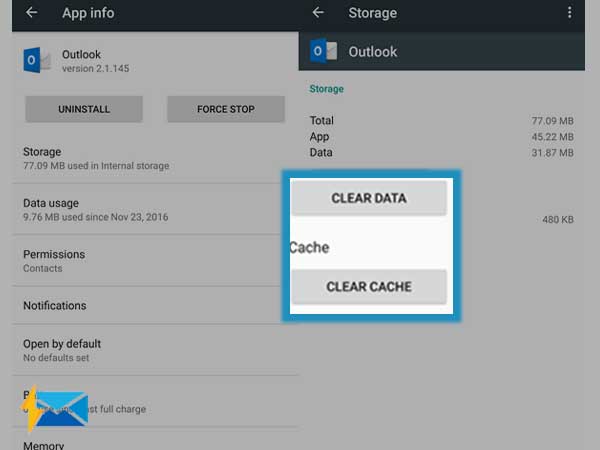Click the App info title
The width and height of the screenshot is (600, 450).
click(x=88, y=13)
